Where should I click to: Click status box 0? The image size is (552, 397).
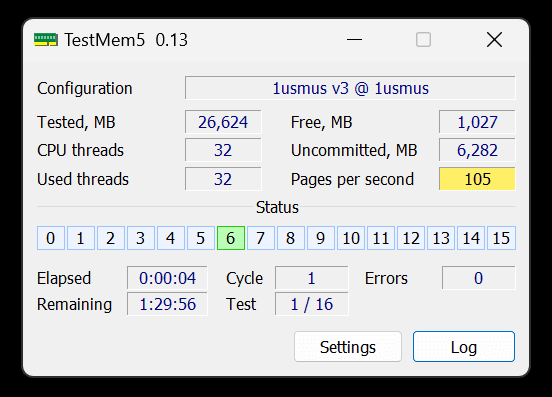tap(51, 238)
